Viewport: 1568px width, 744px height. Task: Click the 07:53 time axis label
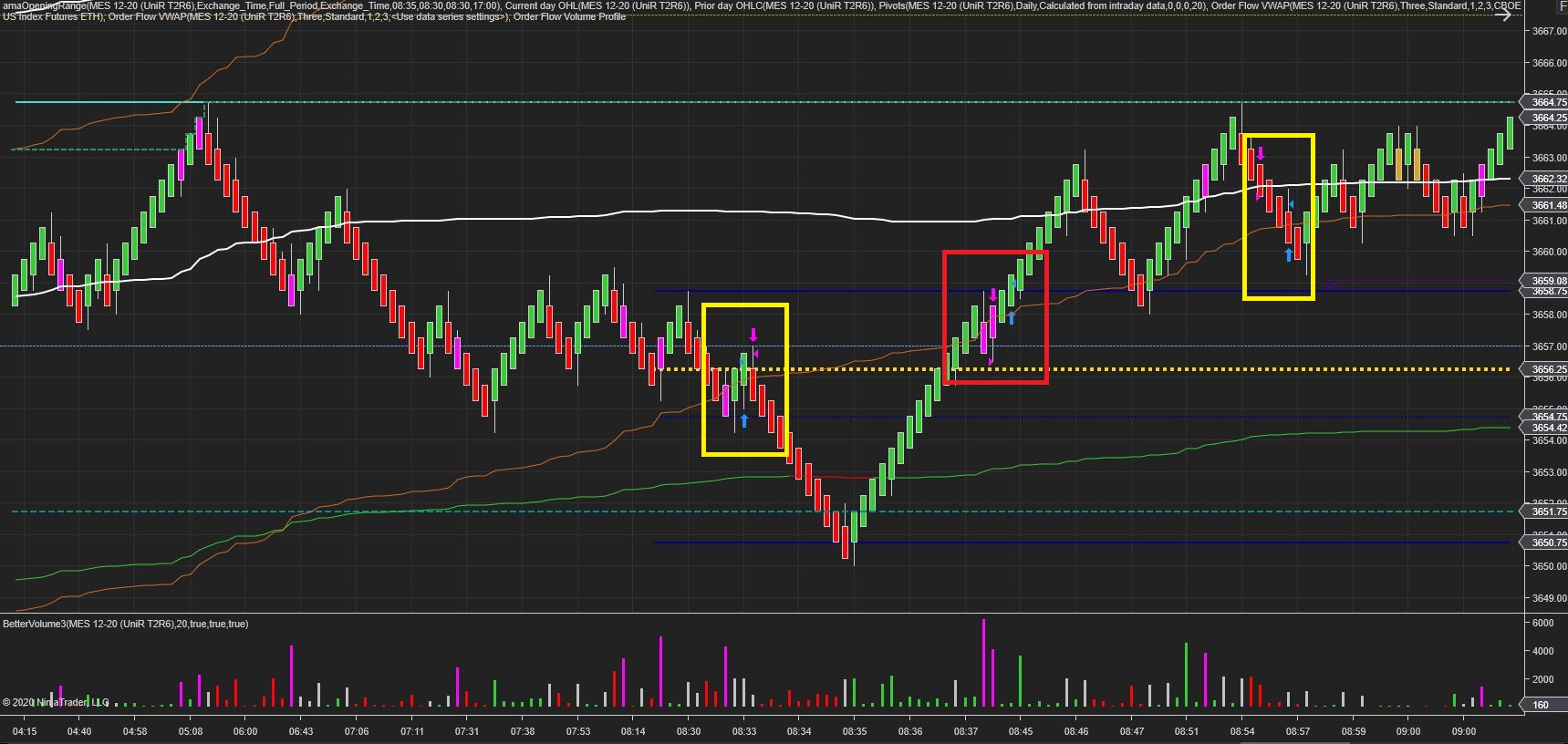(577, 731)
